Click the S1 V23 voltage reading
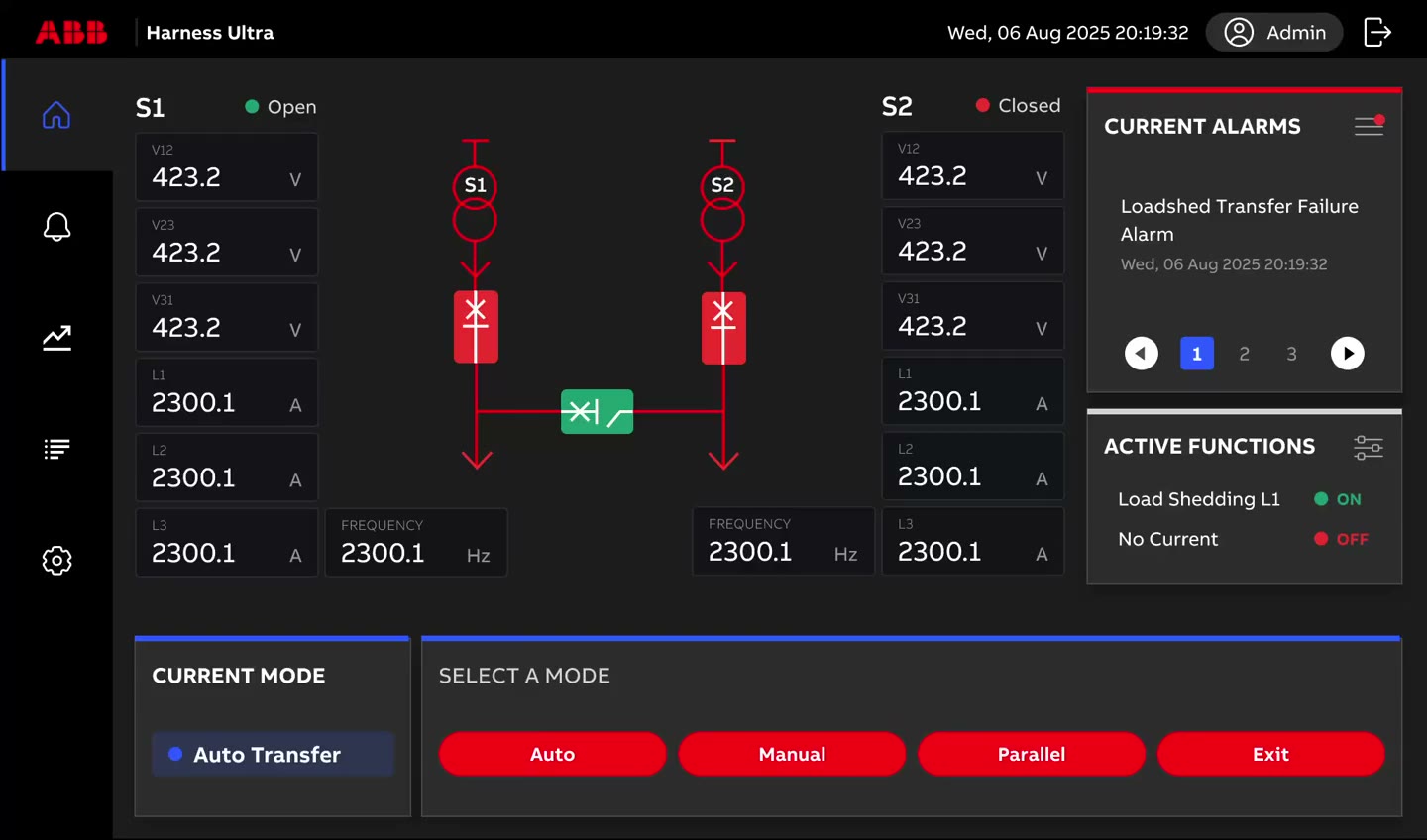Screen dimensions: 1427x840 [227, 242]
